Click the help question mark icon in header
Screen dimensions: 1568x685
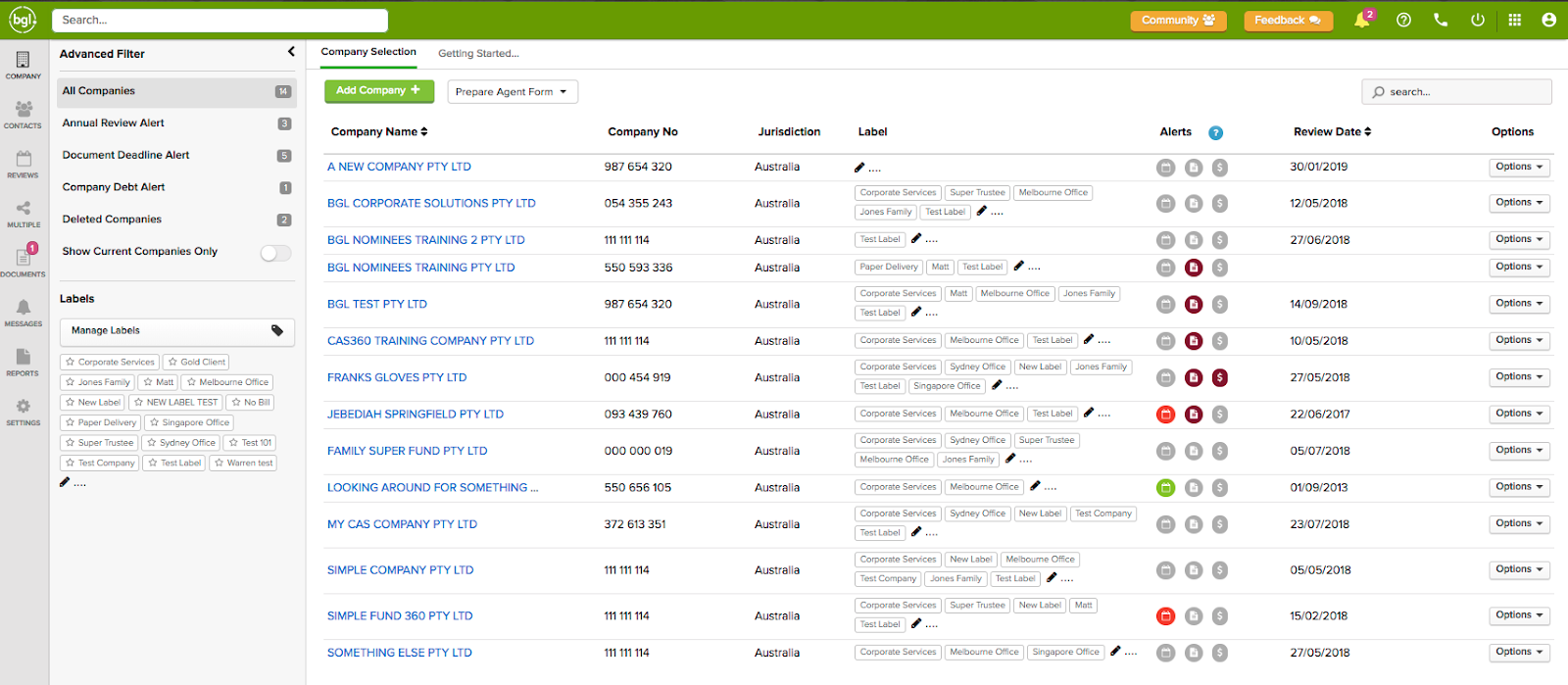[x=1403, y=20]
